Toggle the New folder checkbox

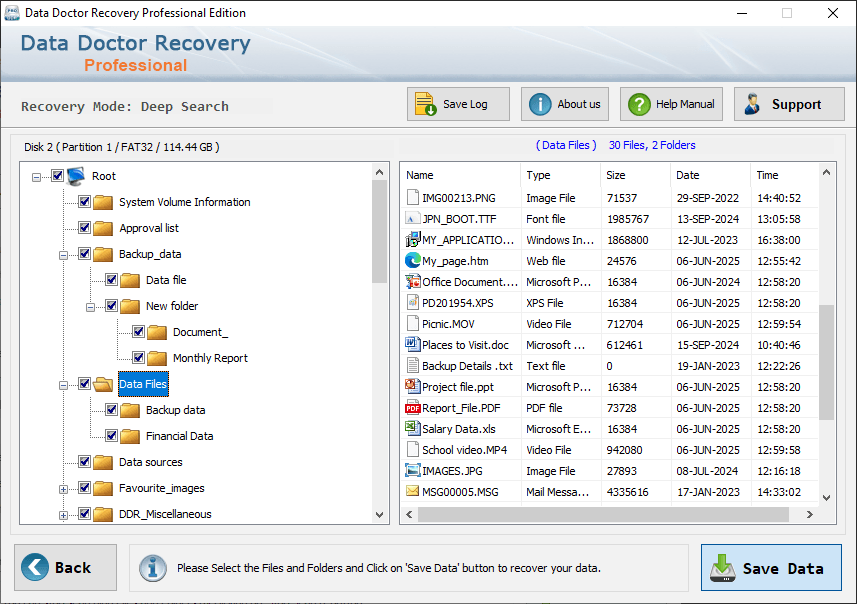click(111, 306)
